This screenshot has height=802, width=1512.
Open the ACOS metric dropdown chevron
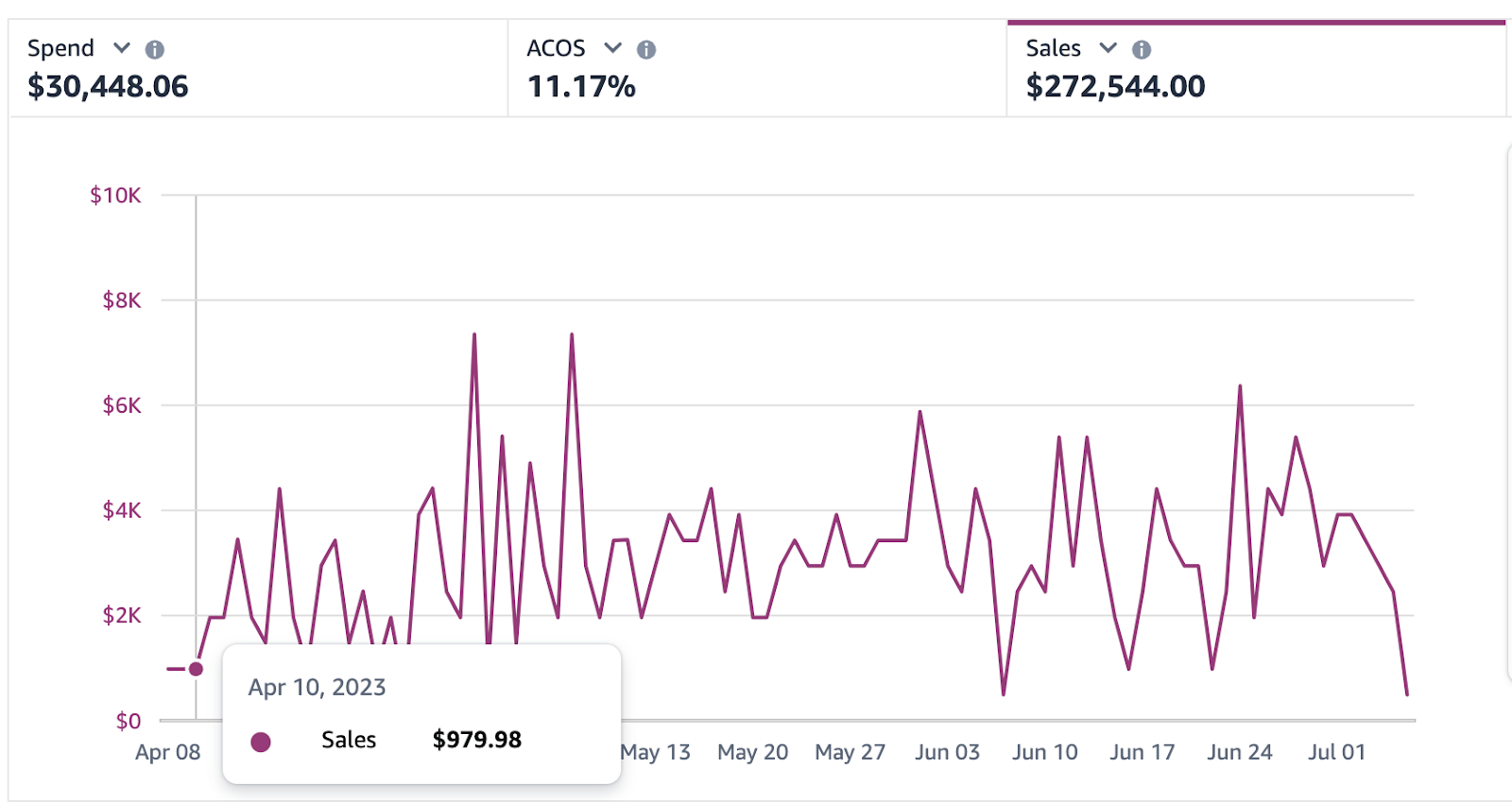coord(613,47)
